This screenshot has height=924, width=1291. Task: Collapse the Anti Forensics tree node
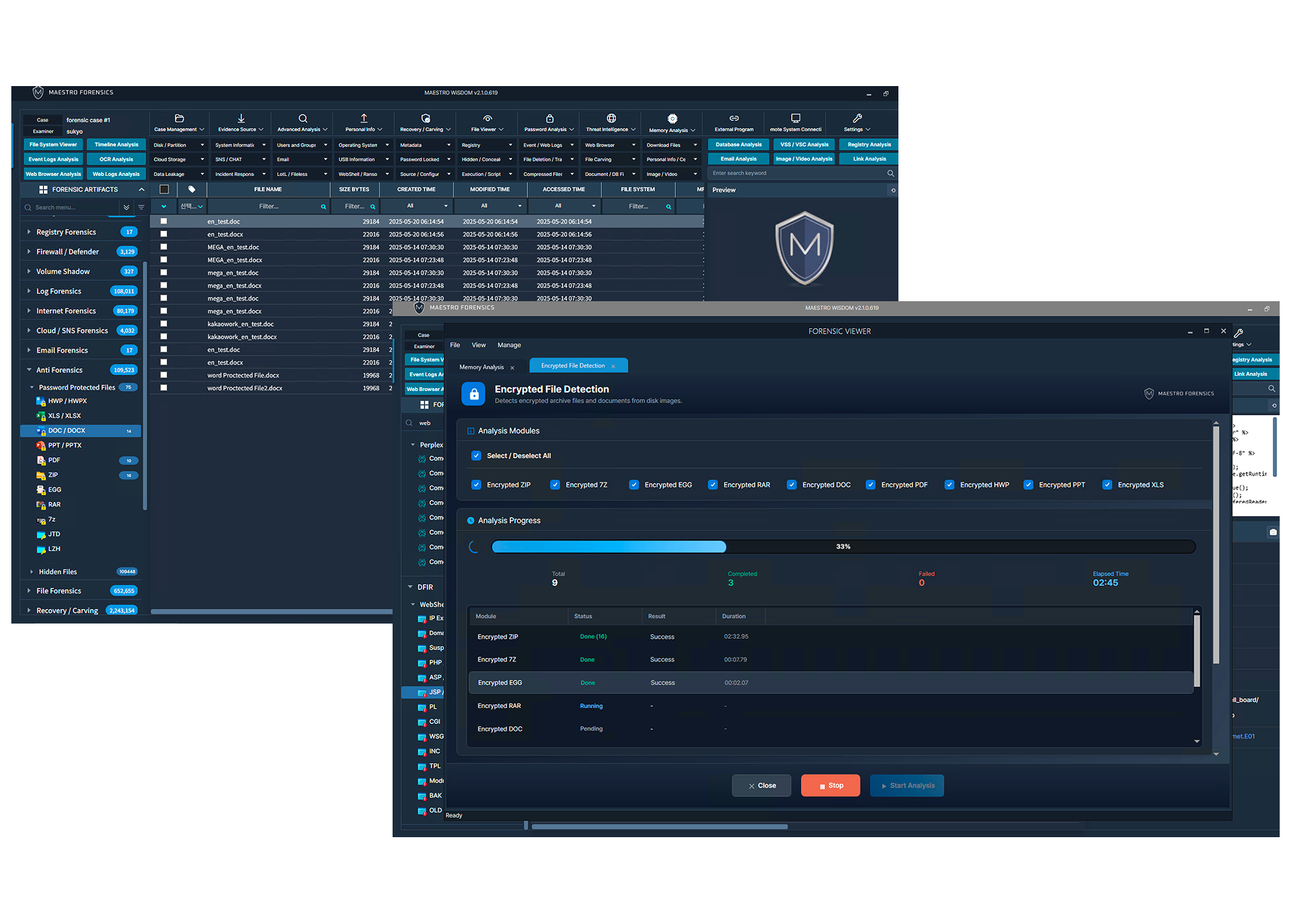tap(29, 370)
